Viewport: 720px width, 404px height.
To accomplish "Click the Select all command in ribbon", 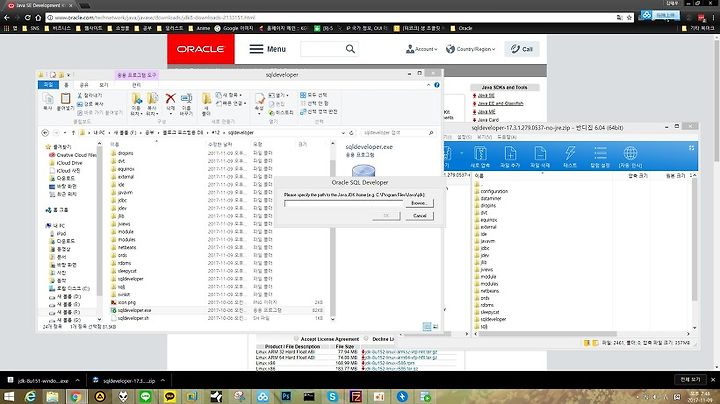I will tap(314, 95).
